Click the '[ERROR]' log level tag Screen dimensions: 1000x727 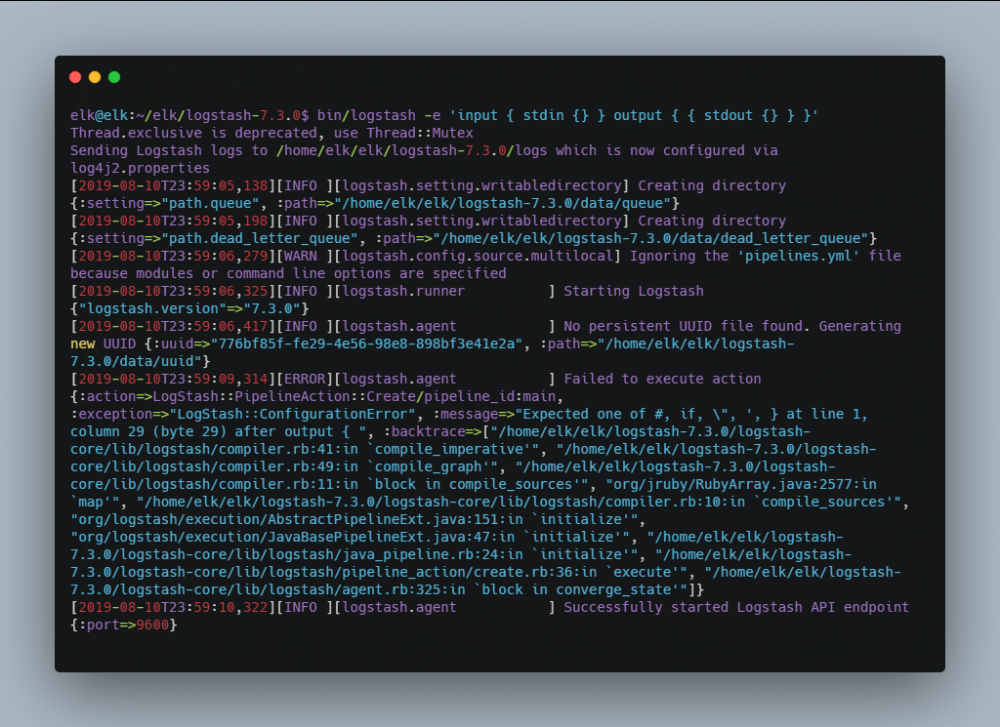tap(305, 379)
